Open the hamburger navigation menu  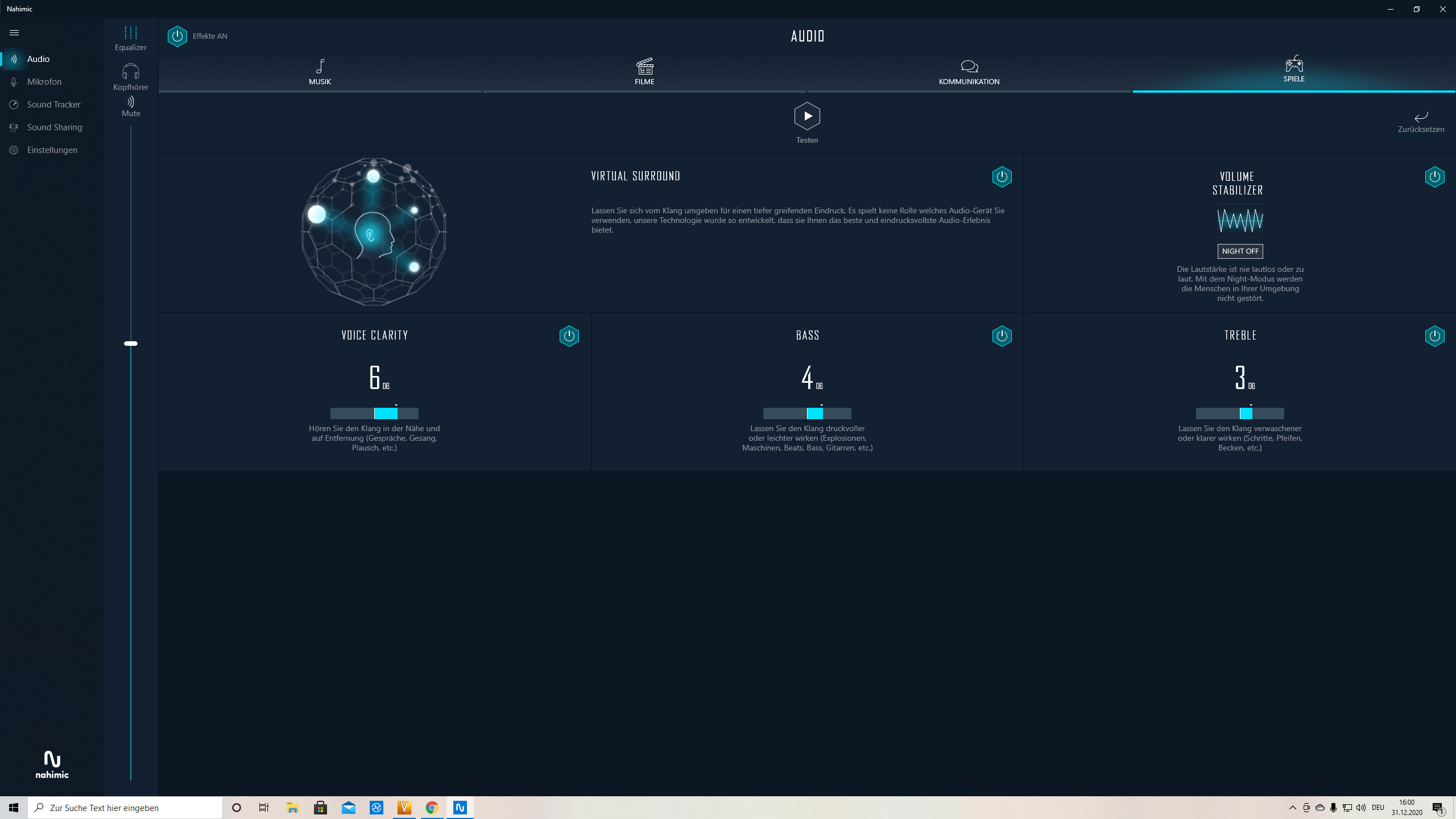(14, 33)
